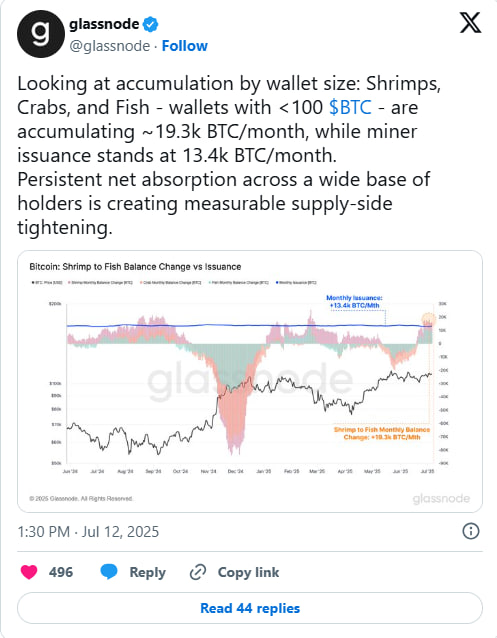Click Read 44 replies button
This screenshot has height=638, width=497.
click(x=250, y=608)
